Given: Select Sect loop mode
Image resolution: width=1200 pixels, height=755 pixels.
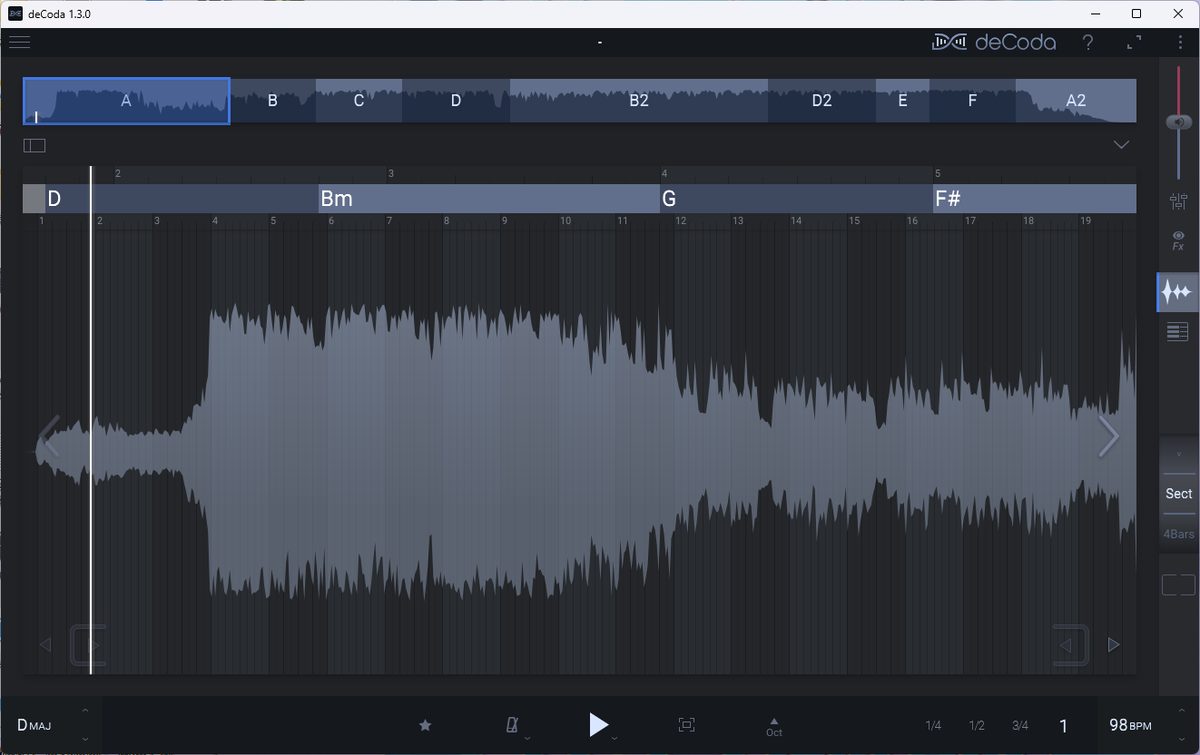Looking at the screenshot, I should pyautogui.click(x=1179, y=493).
